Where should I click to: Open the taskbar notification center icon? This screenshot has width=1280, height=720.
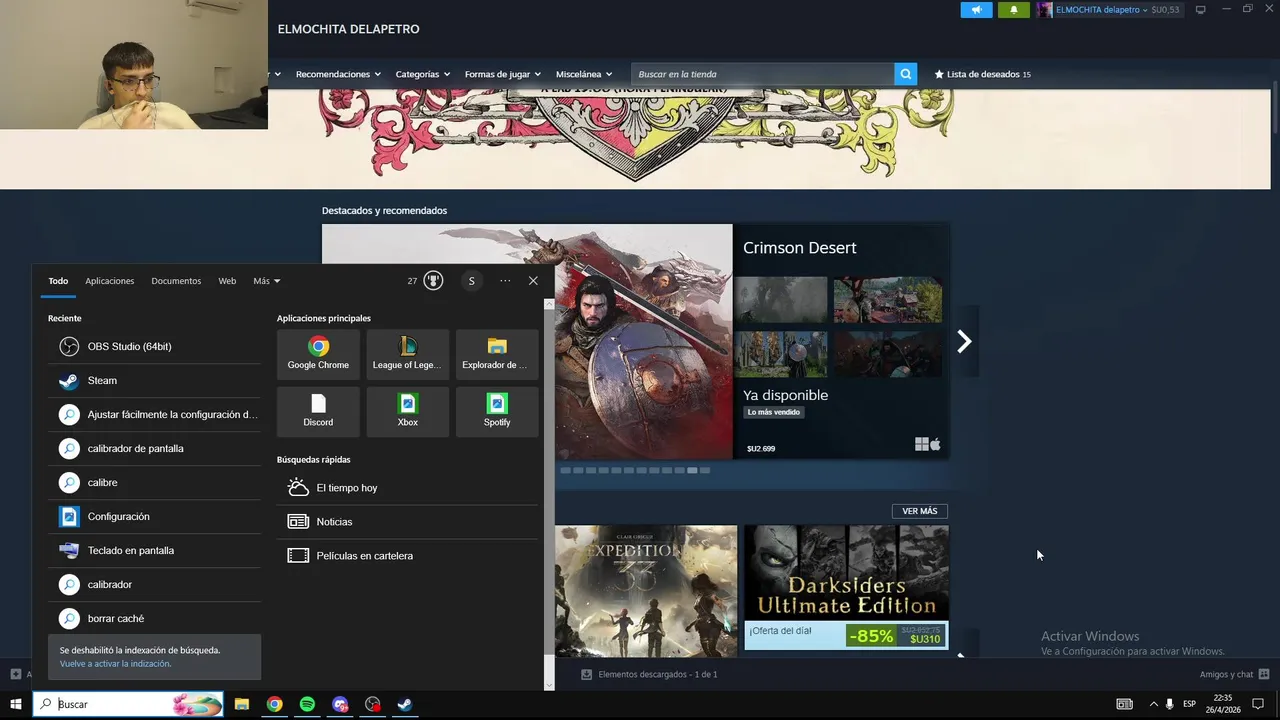1259,704
